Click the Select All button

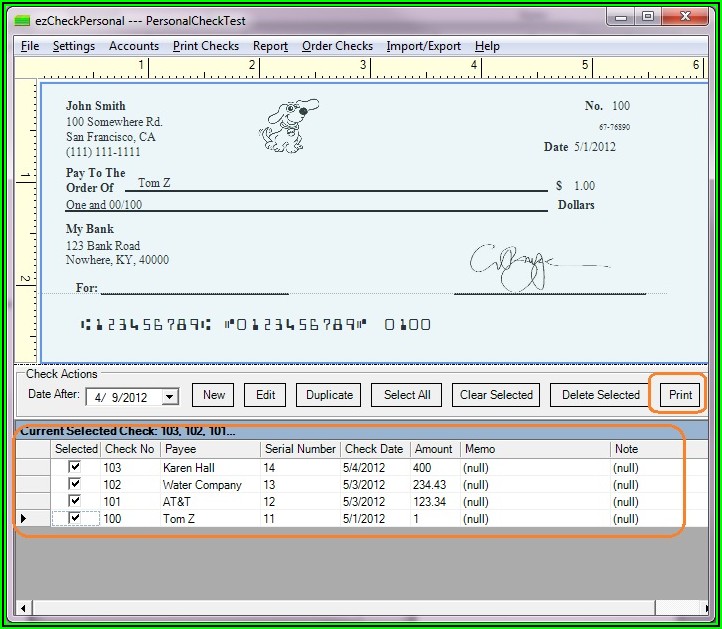[407, 395]
